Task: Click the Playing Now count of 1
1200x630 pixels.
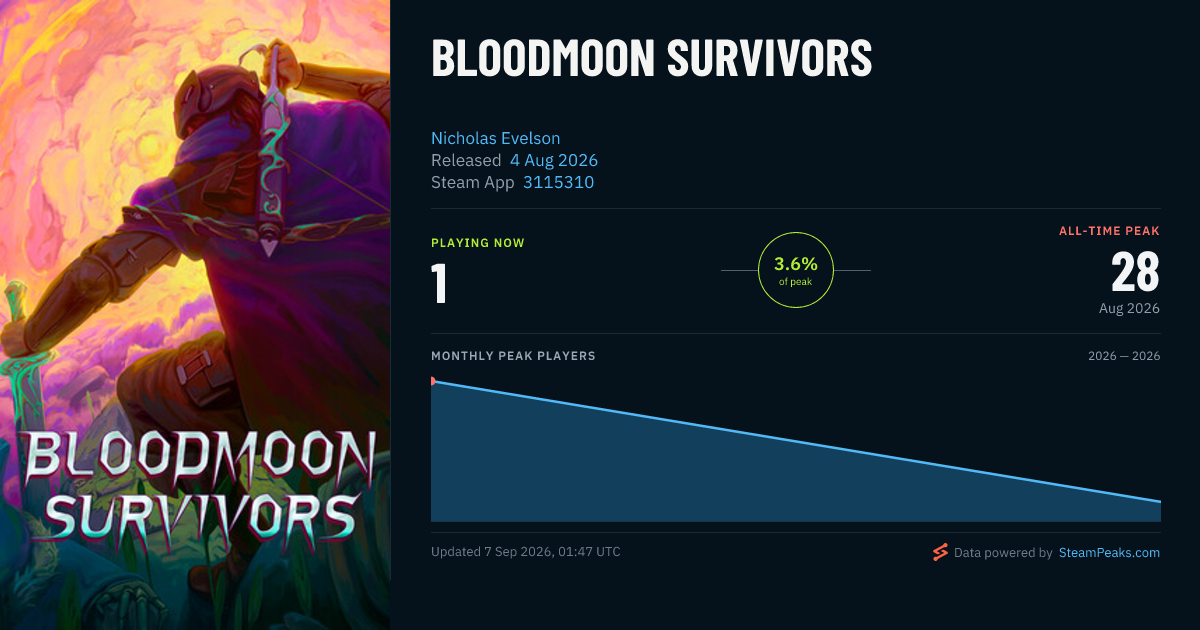Action: (439, 283)
